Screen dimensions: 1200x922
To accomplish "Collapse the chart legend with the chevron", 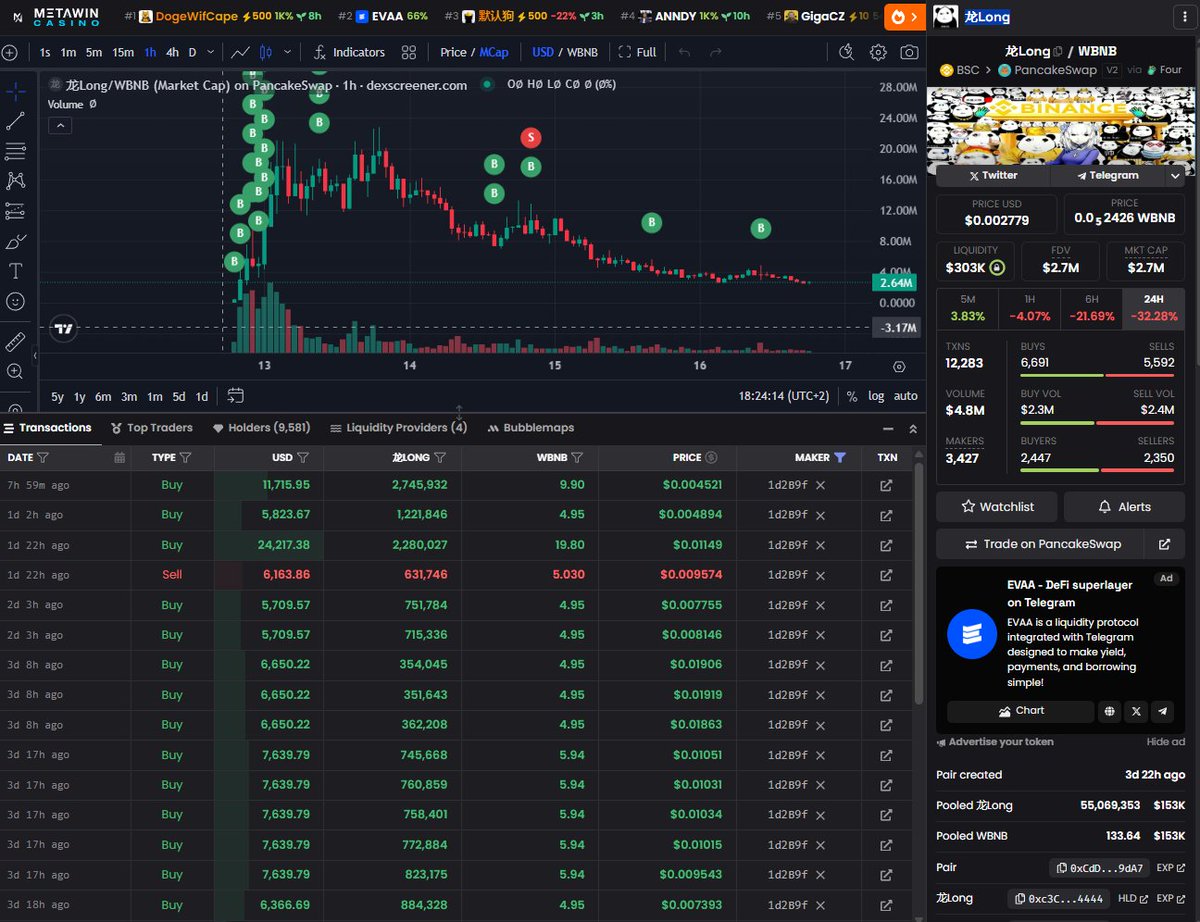I will coord(60,125).
